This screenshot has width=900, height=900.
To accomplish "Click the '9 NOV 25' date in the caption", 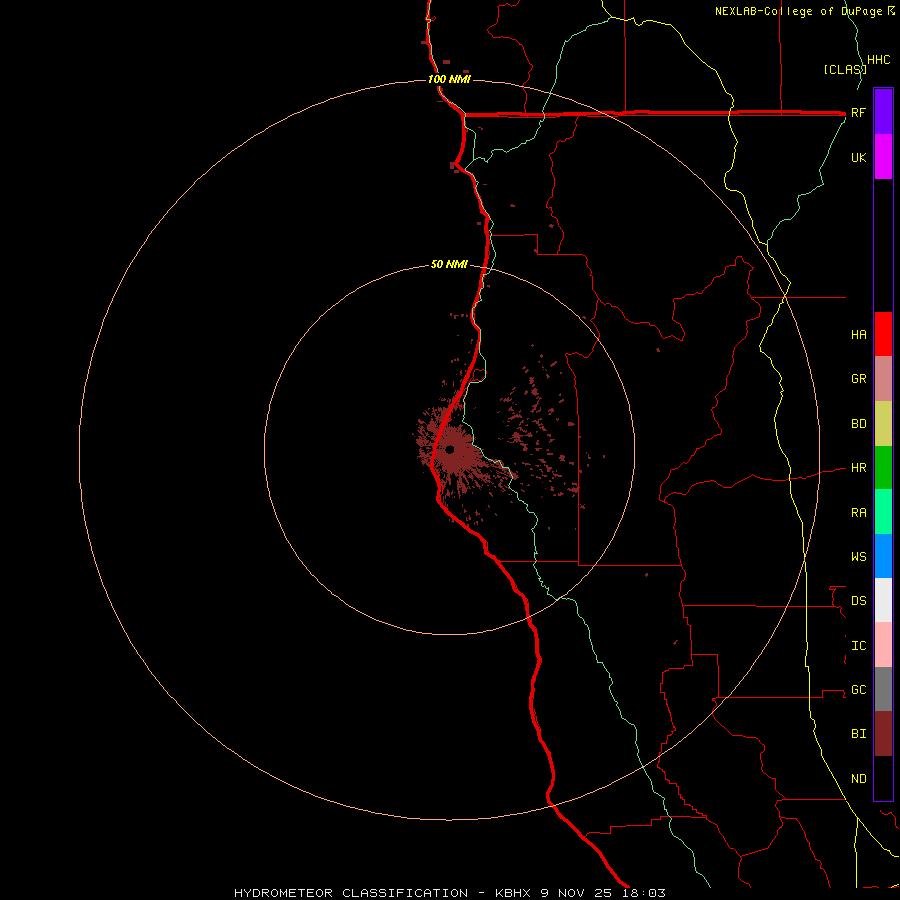I will [x=576, y=893].
